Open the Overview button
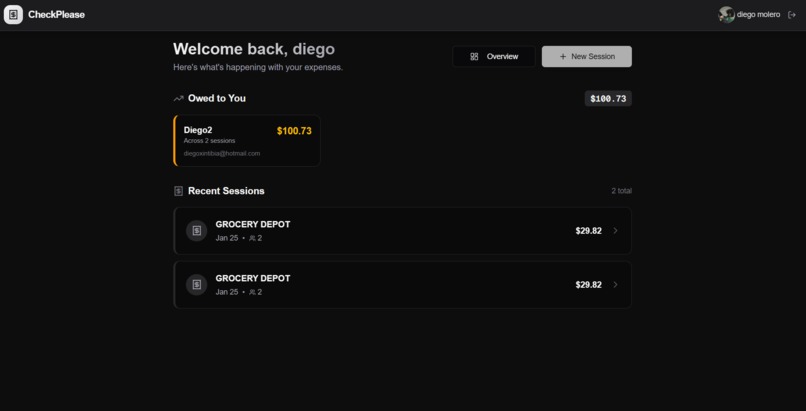 (x=494, y=57)
